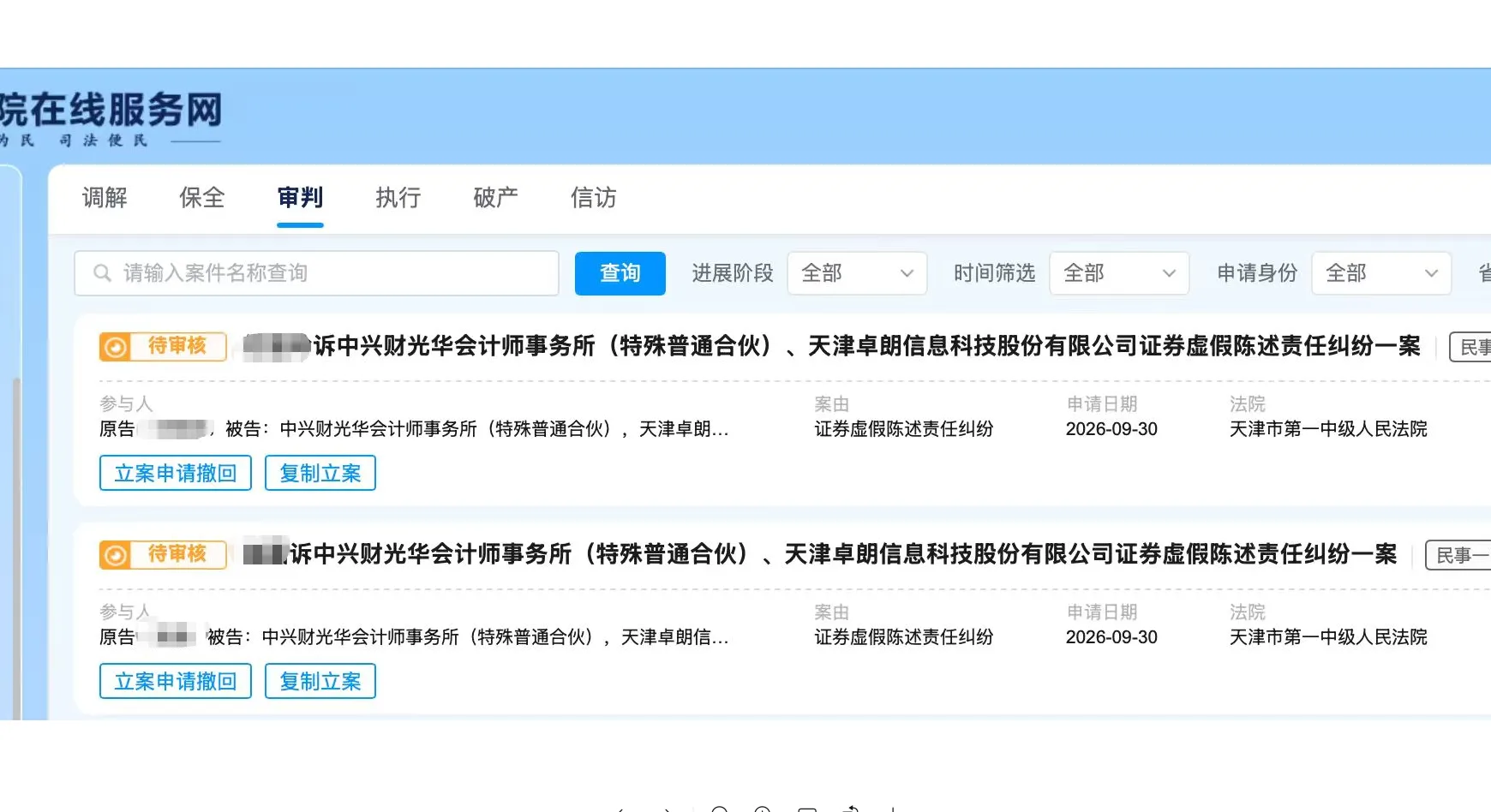
Task: Go to the 执行 tab
Action: (398, 198)
